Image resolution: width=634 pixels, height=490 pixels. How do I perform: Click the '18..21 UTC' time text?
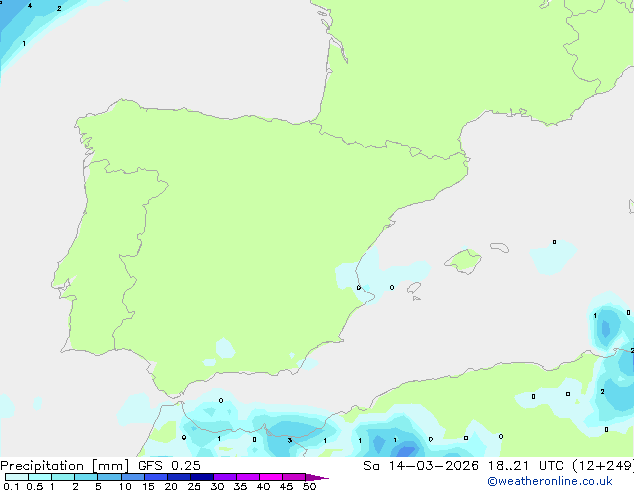point(525,466)
